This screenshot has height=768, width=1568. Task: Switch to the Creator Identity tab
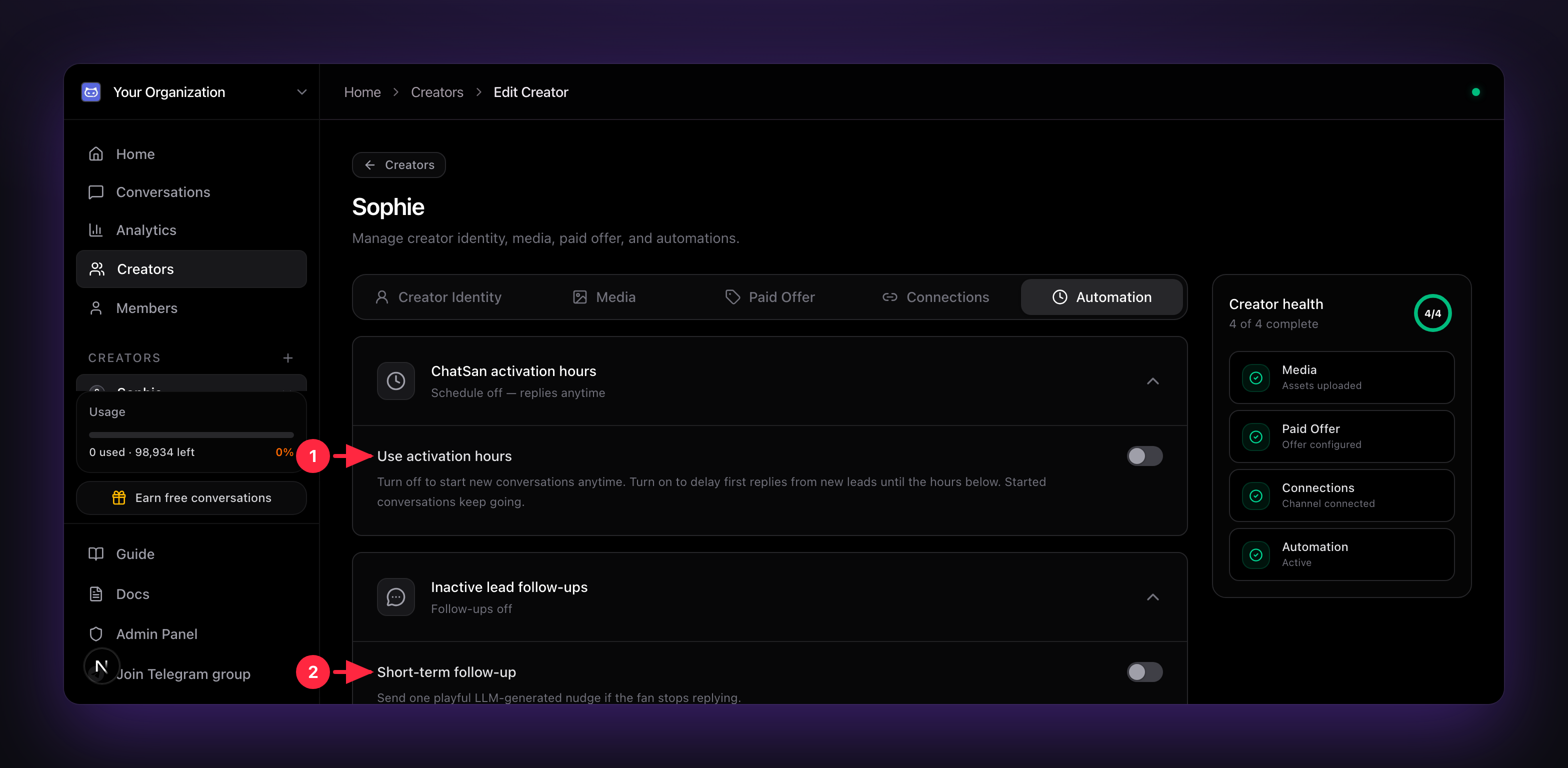[438, 297]
